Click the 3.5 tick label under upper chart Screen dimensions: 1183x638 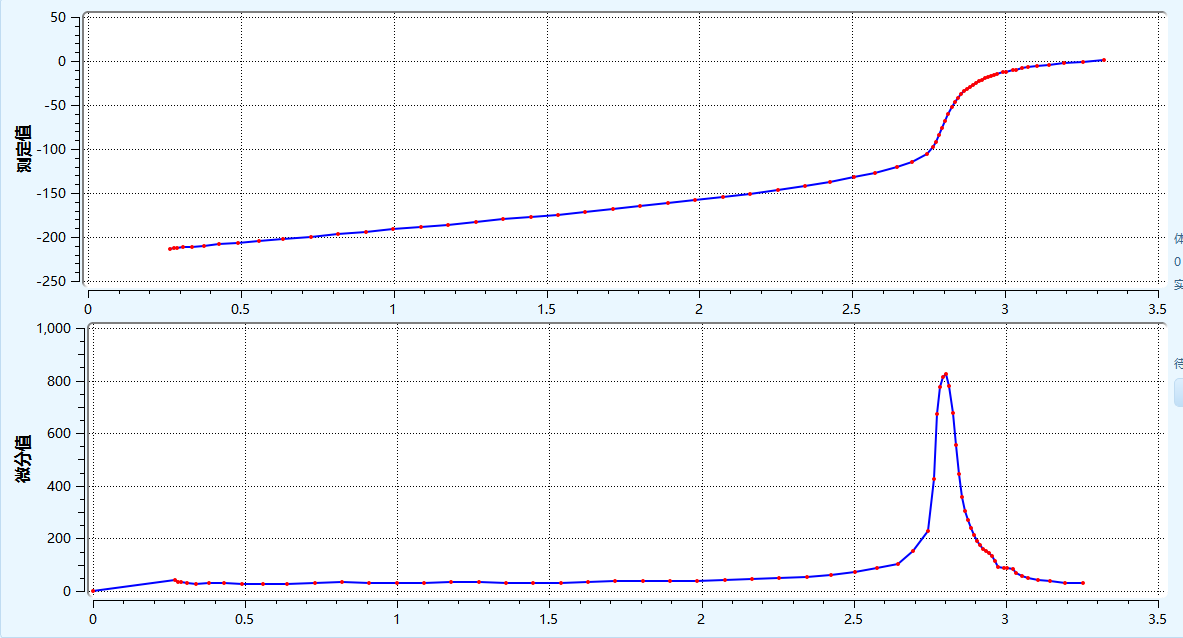1157,309
